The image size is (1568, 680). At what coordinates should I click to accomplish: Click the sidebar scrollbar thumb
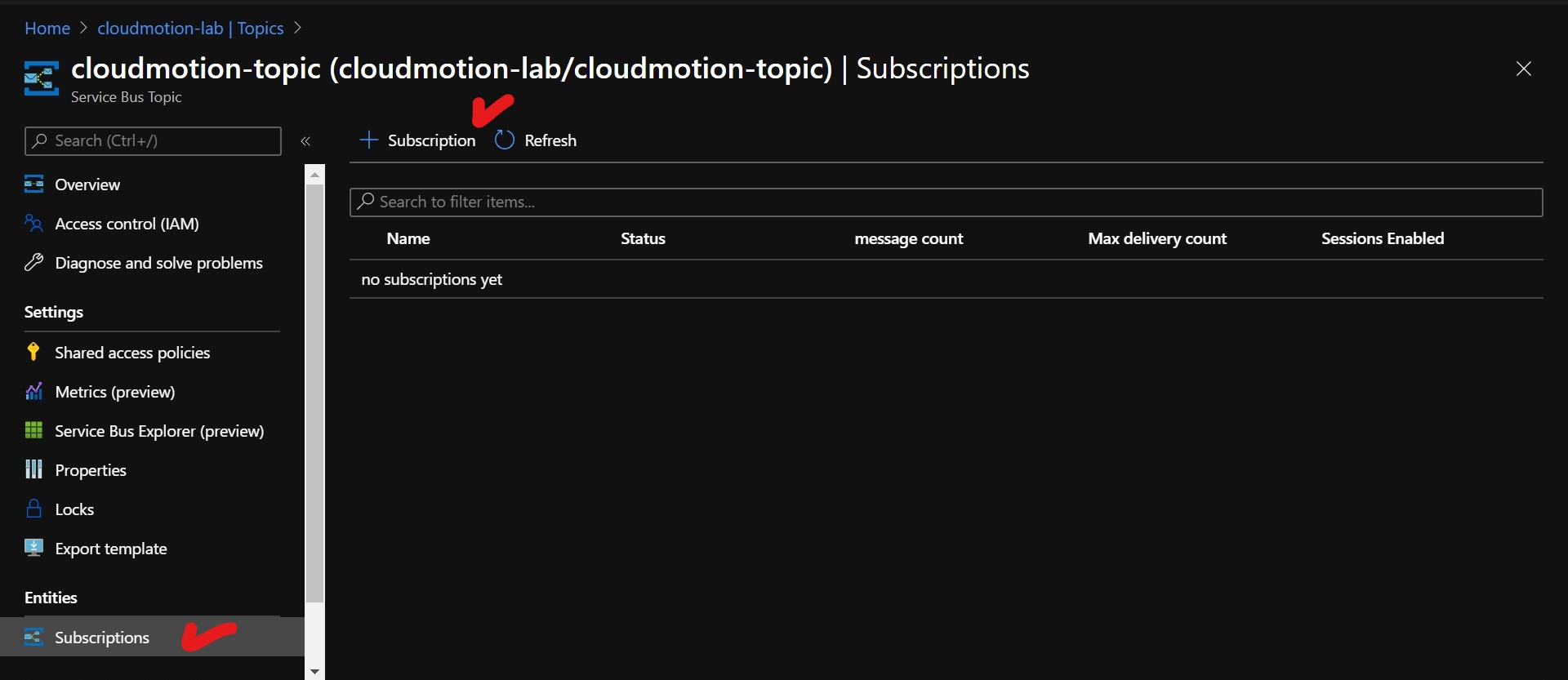point(314,393)
